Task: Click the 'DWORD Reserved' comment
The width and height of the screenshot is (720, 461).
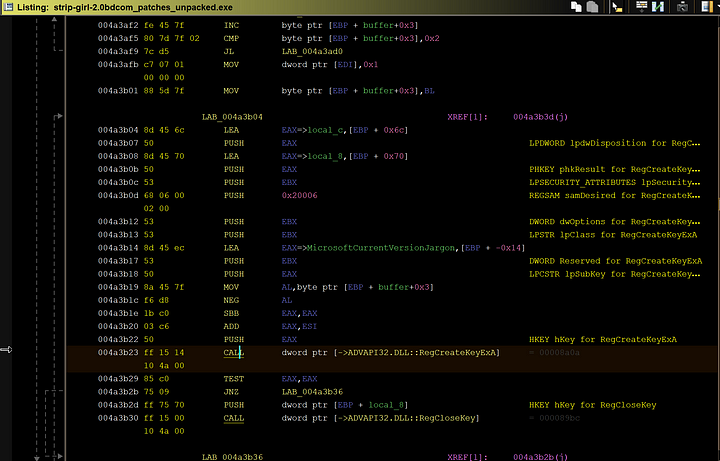Action: coord(615,261)
